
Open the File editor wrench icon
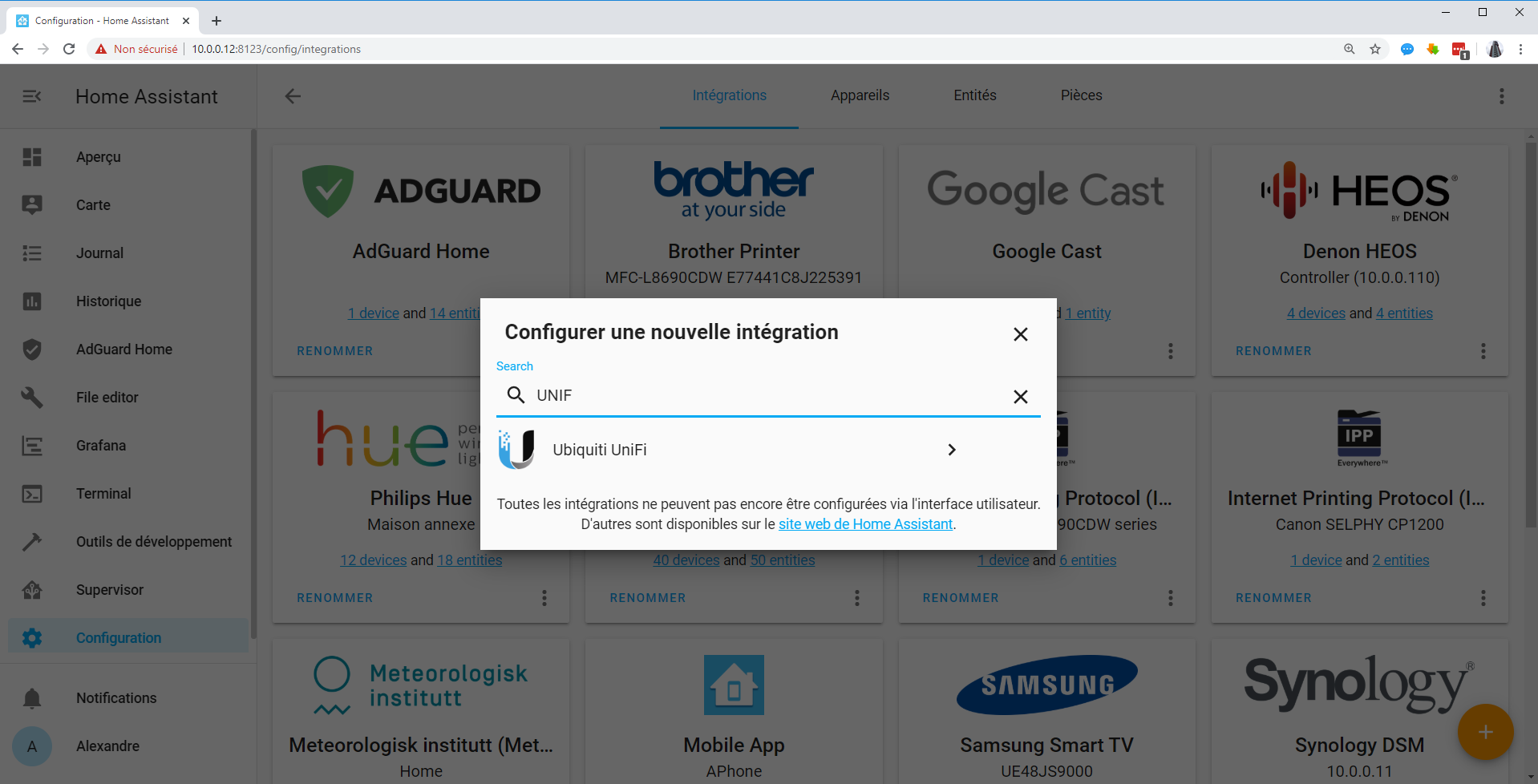[32, 398]
